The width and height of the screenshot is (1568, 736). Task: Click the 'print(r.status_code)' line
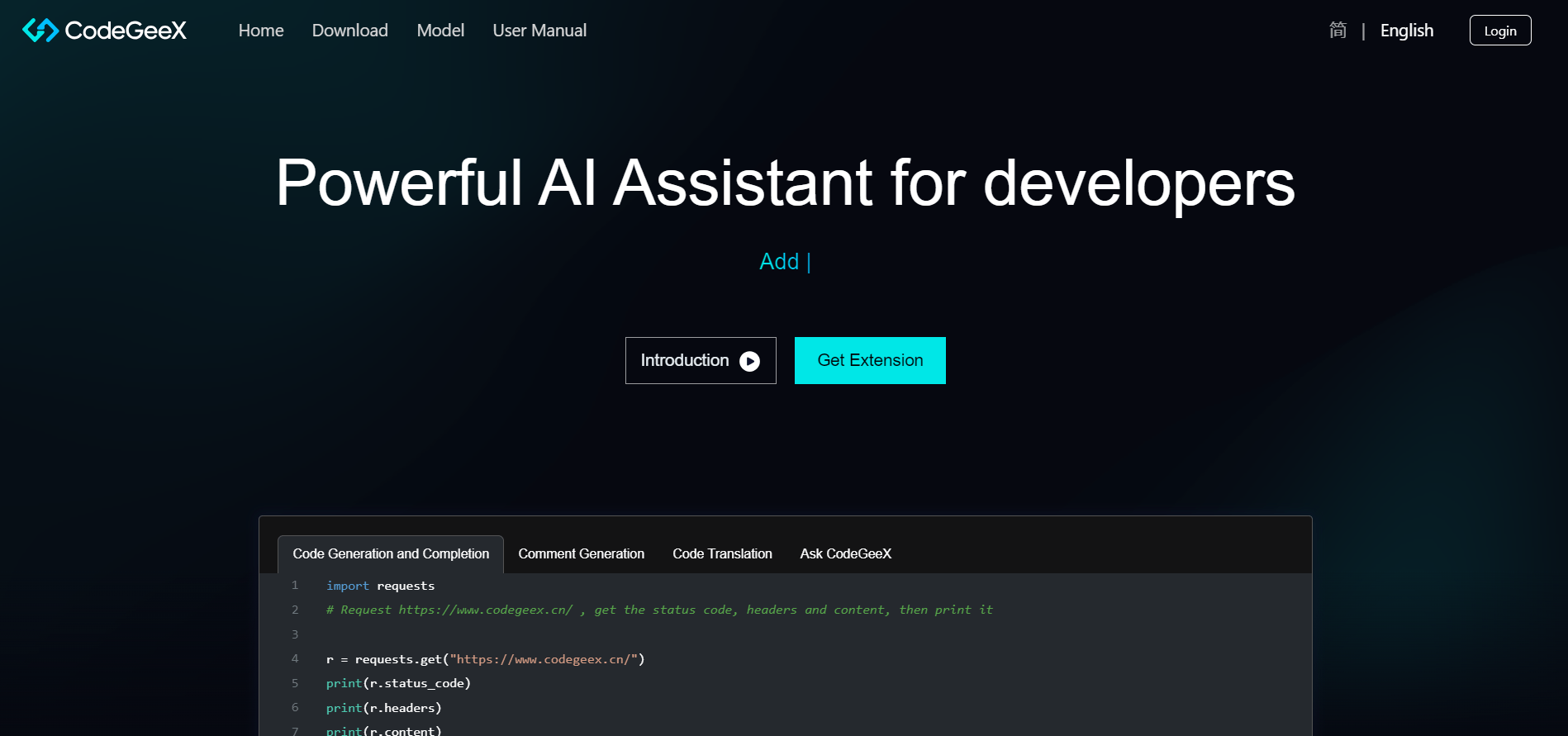coord(398,683)
